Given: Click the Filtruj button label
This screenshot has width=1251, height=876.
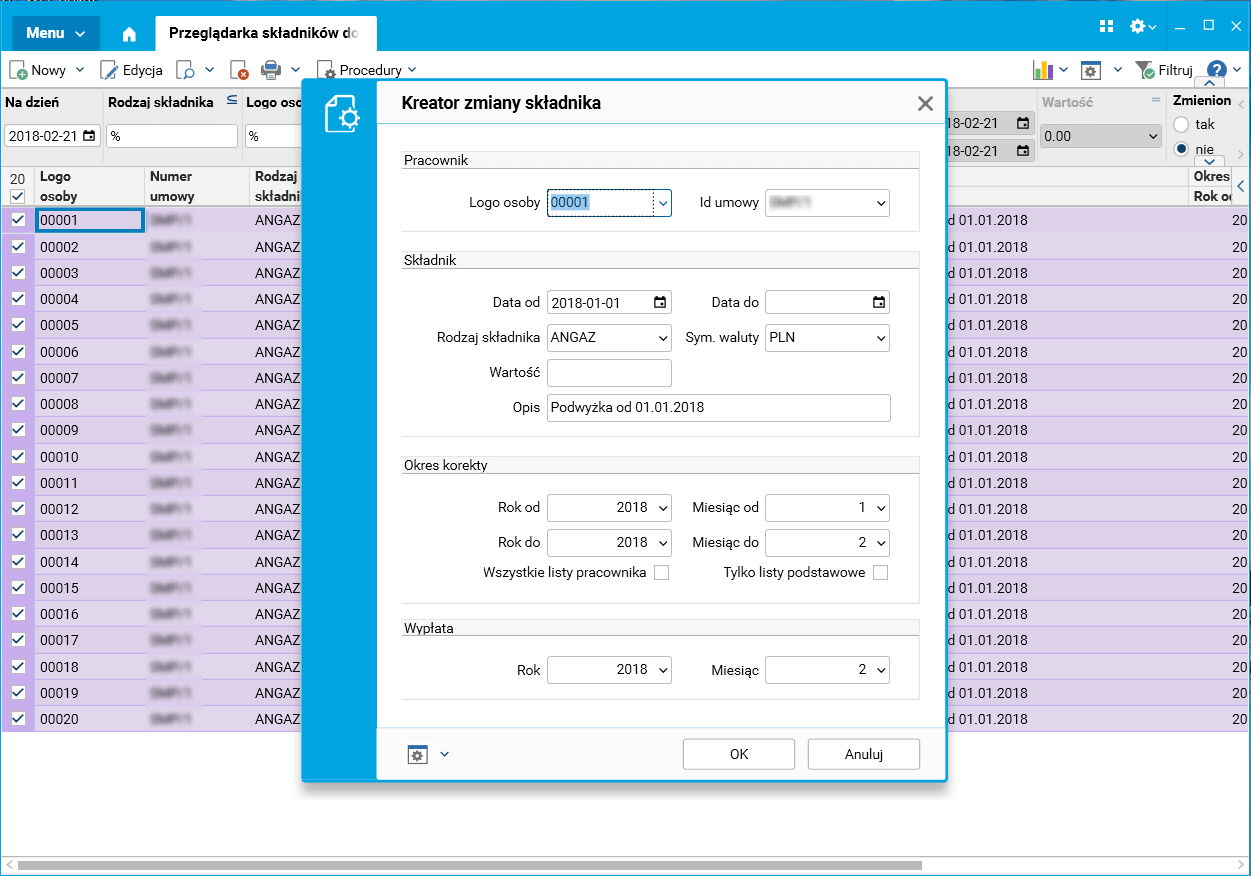Looking at the screenshot, I should 1175,70.
